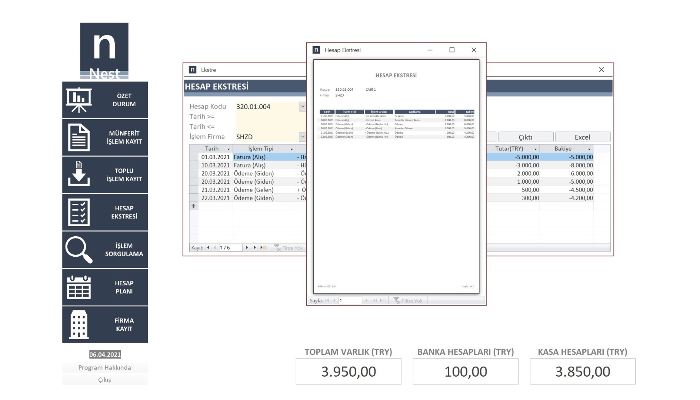The image size is (700, 400).
Task: Click the Tarih <= date field
Action: [x=270, y=127]
